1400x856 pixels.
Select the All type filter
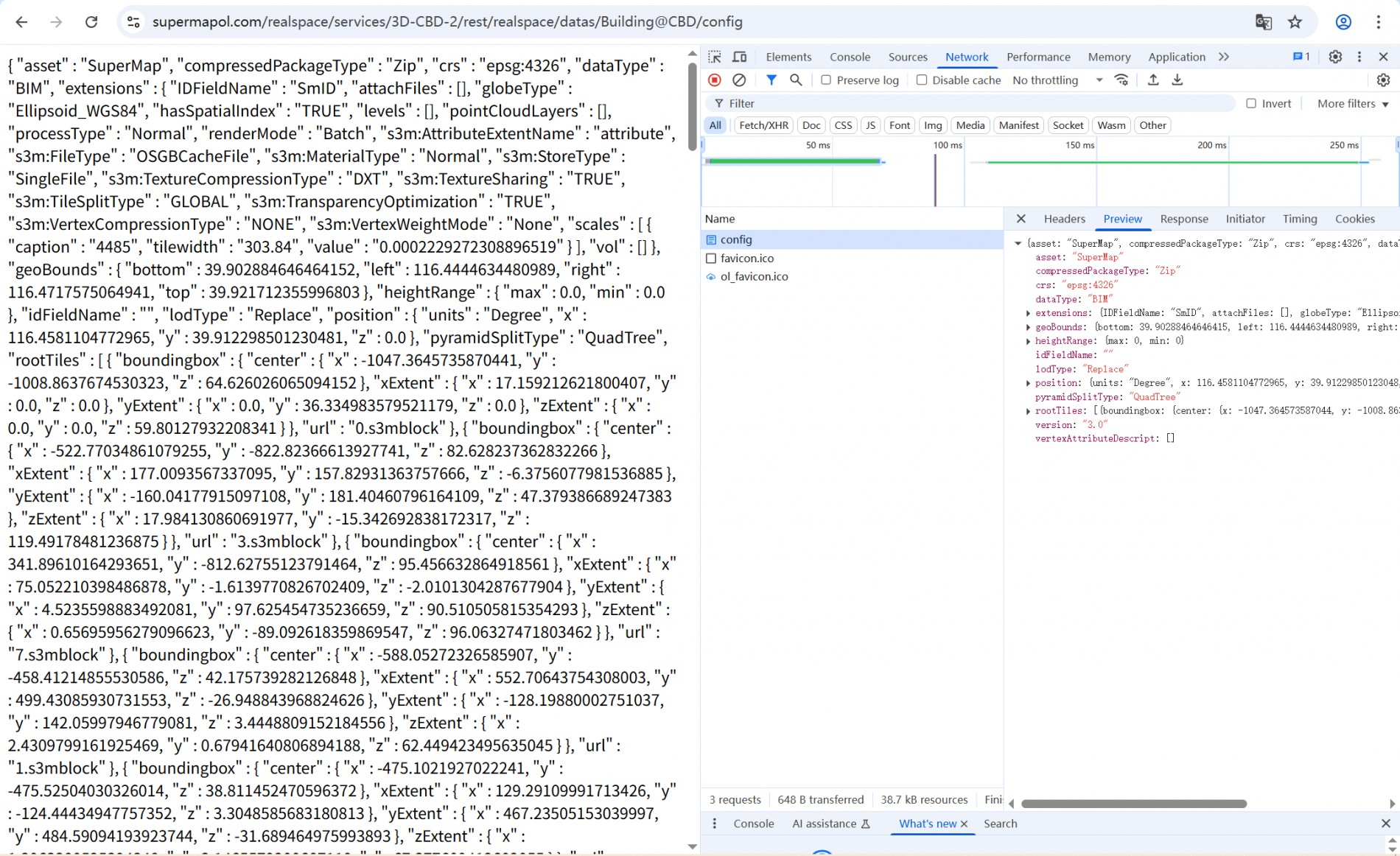pyautogui.click(x=715, y=125)
